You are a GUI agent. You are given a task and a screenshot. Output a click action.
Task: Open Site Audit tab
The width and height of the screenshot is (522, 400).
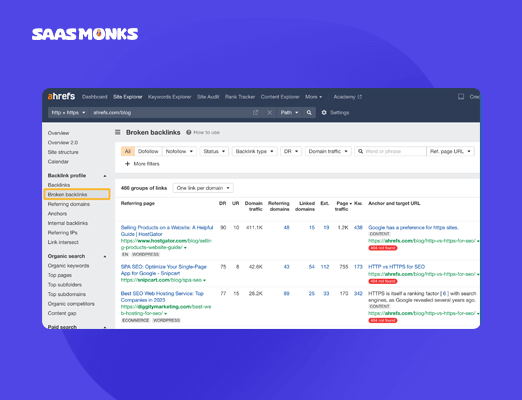pos(208,97)
